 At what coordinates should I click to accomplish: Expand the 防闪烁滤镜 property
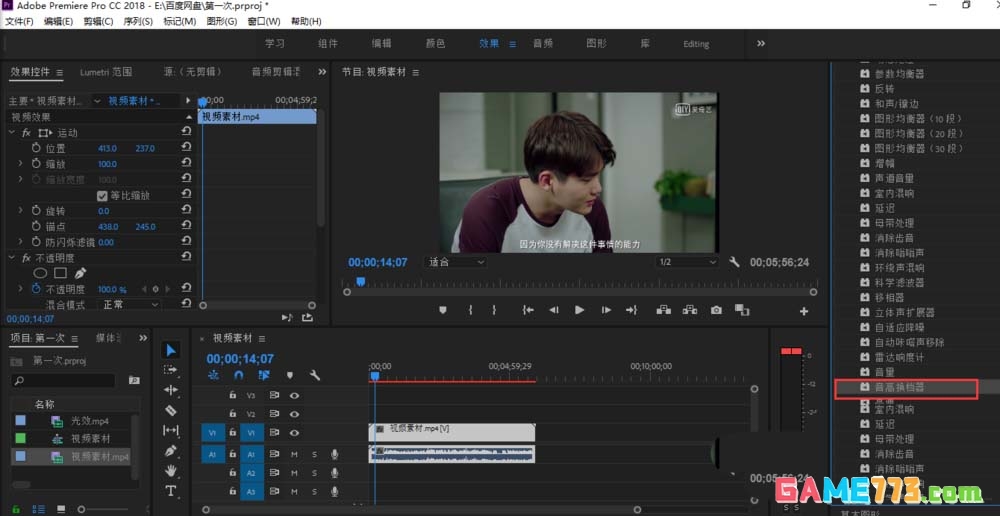point(20,242)
